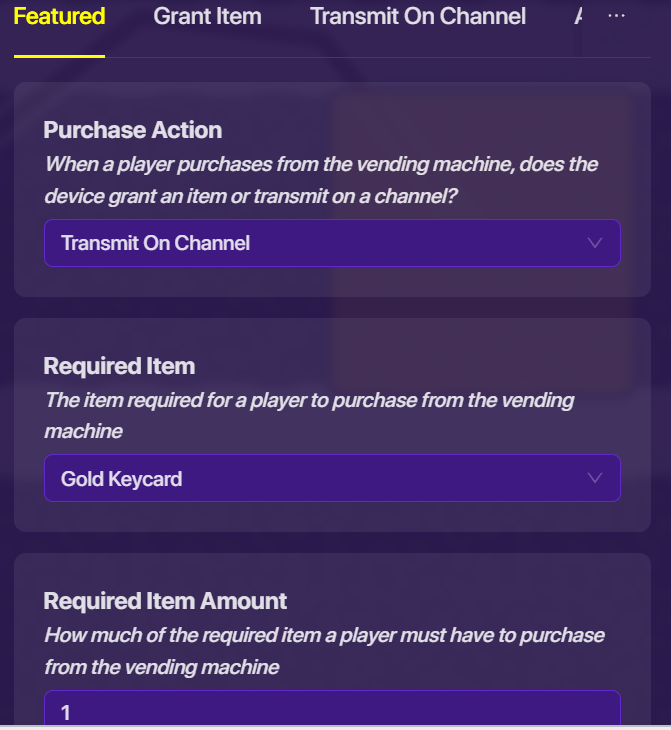
Task: Click the Purchase Action dropdown chevron arrow
Action: [595, 243]
